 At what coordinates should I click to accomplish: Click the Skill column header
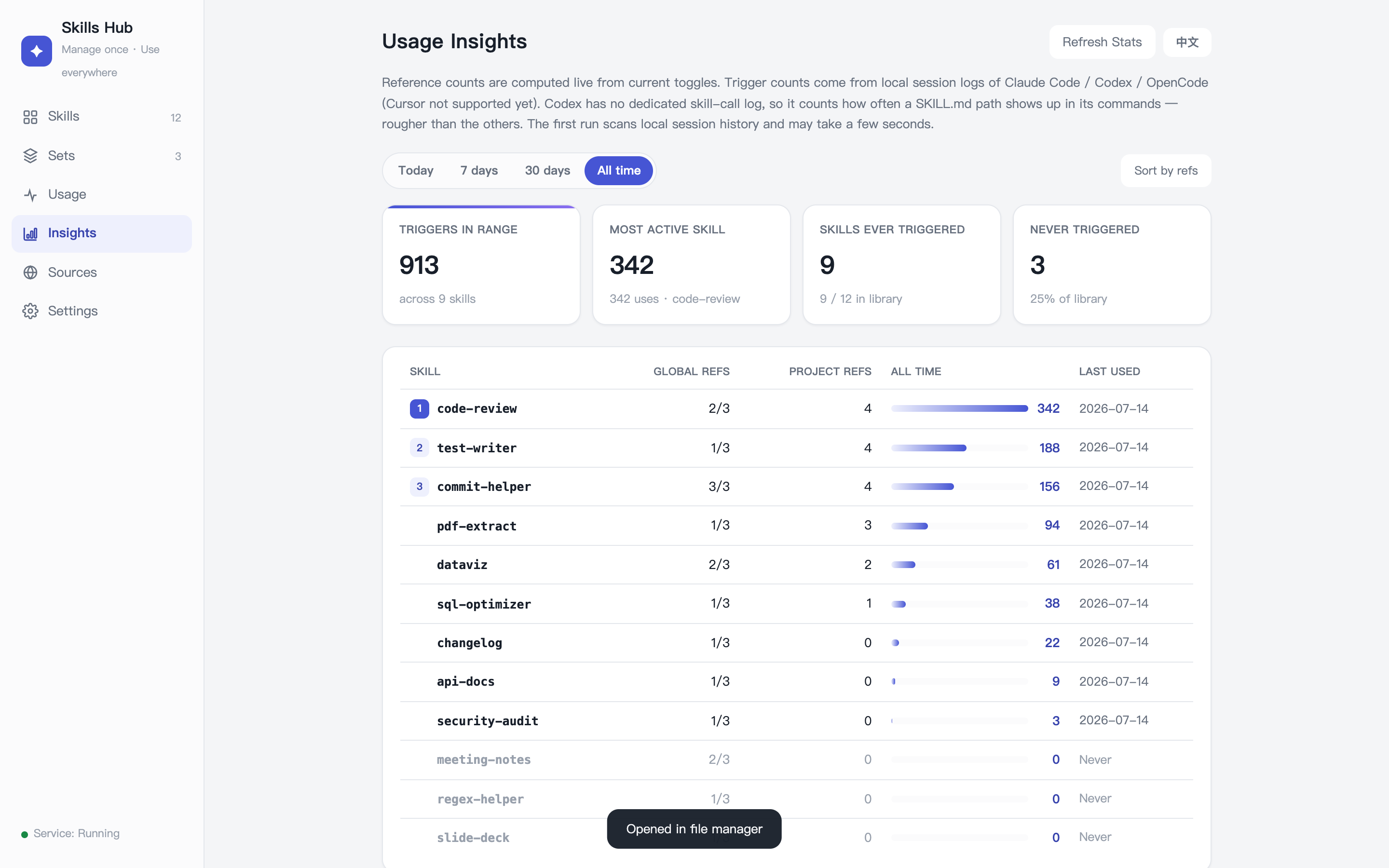pyautogui.click(x=425, y=371)
